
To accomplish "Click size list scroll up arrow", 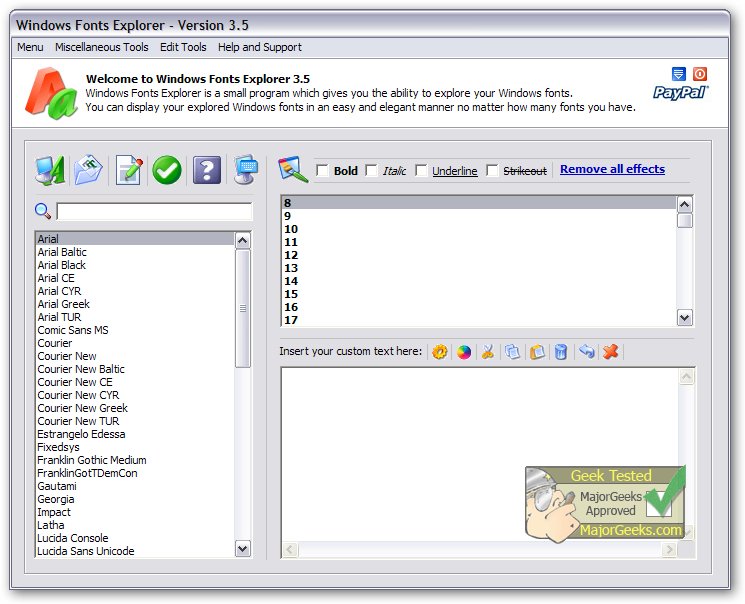I will pyautogui.click(x=684, y=205).
